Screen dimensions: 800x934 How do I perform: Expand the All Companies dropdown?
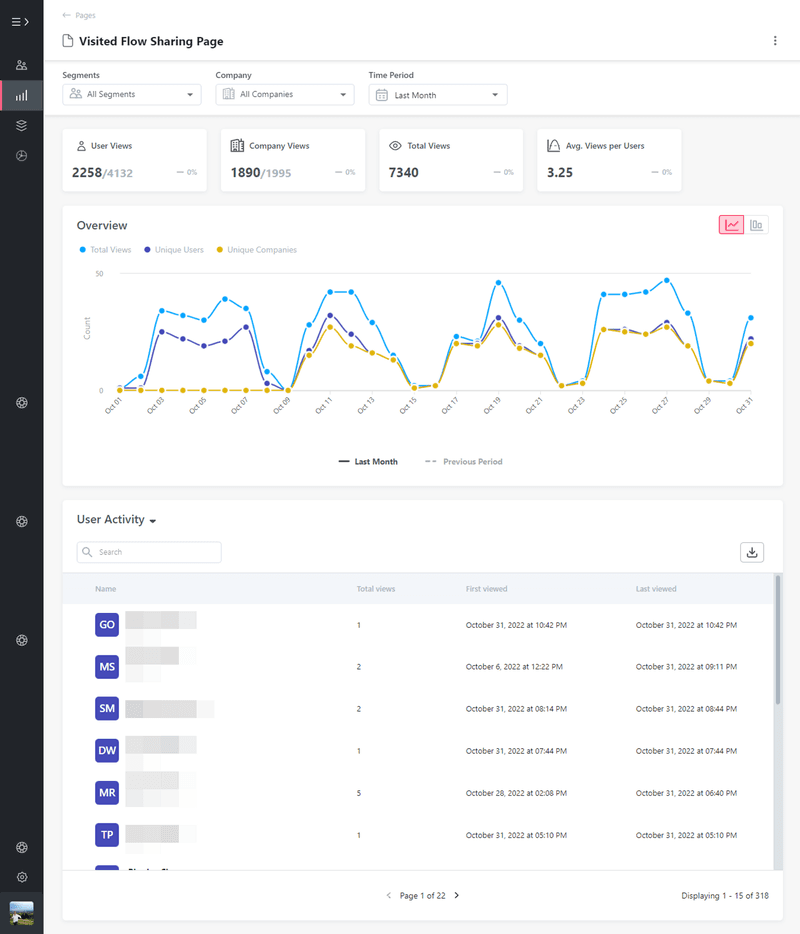click(x=284, y=94)
